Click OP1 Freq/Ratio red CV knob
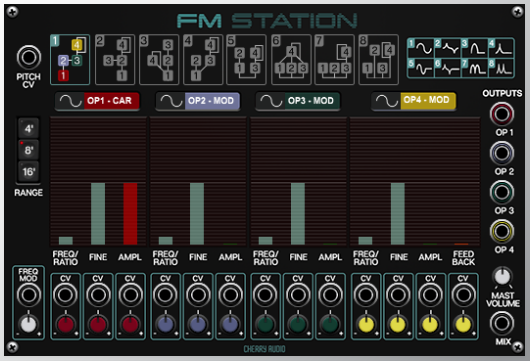 point(66,324)
